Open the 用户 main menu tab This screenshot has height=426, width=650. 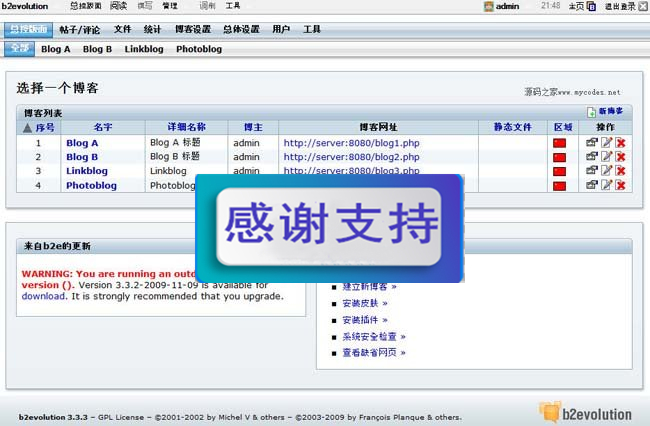tap(281, 29)
